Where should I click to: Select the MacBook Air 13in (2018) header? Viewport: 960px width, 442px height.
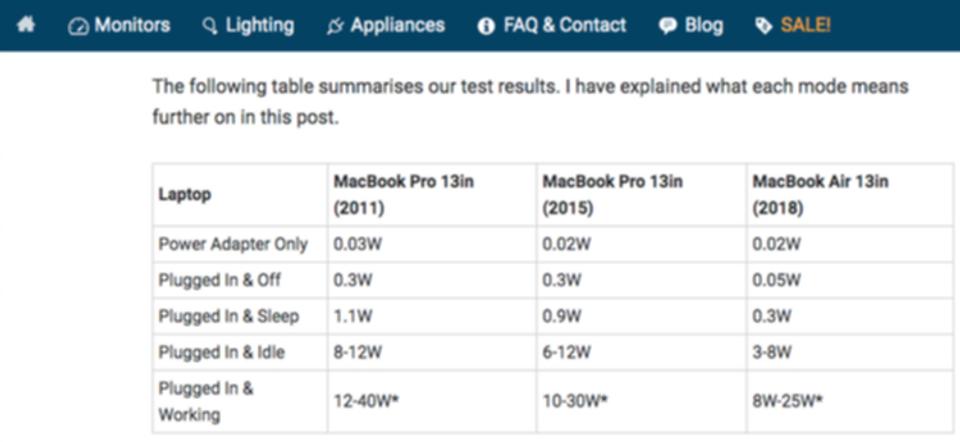click(820, 195)
